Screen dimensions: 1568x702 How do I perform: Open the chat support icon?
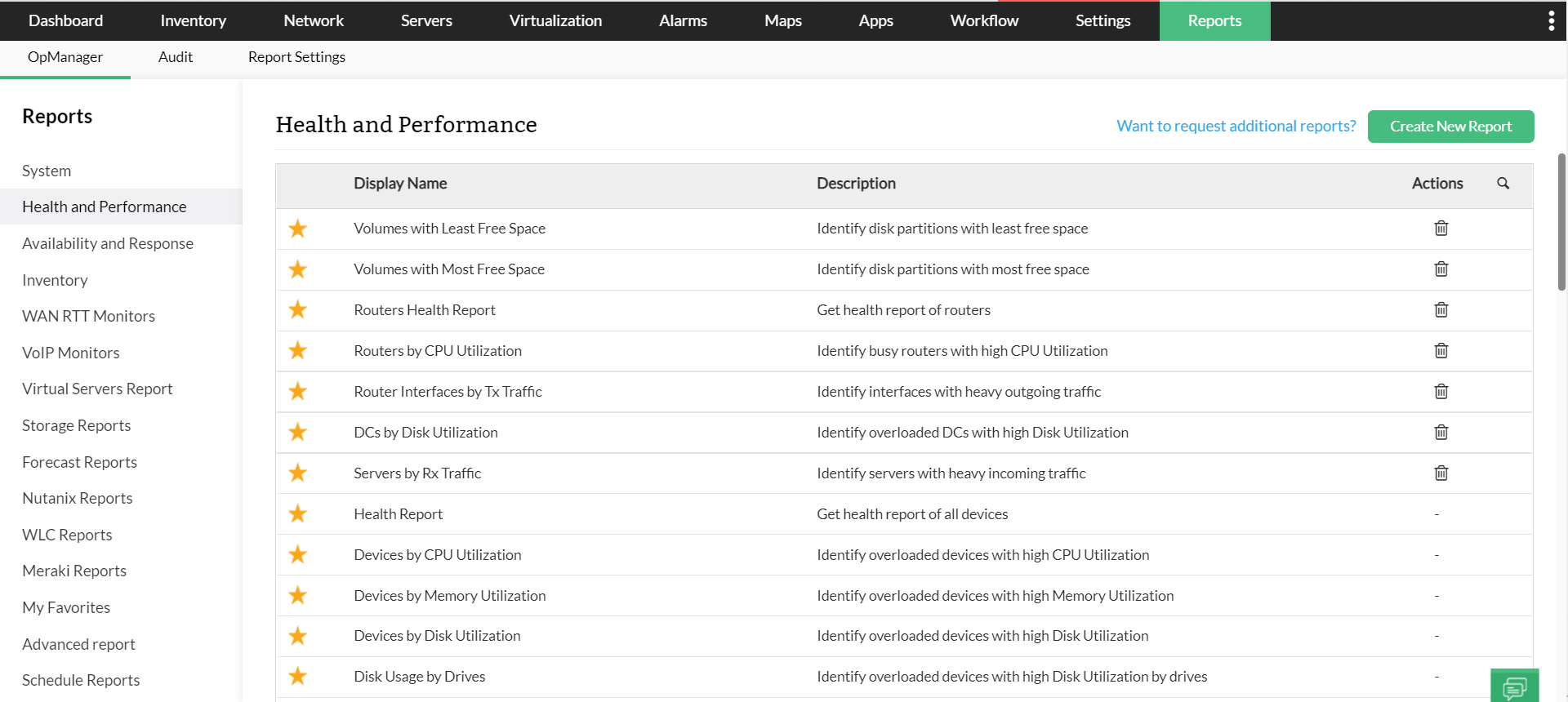pyautogui.click(x=1514, y=687)
